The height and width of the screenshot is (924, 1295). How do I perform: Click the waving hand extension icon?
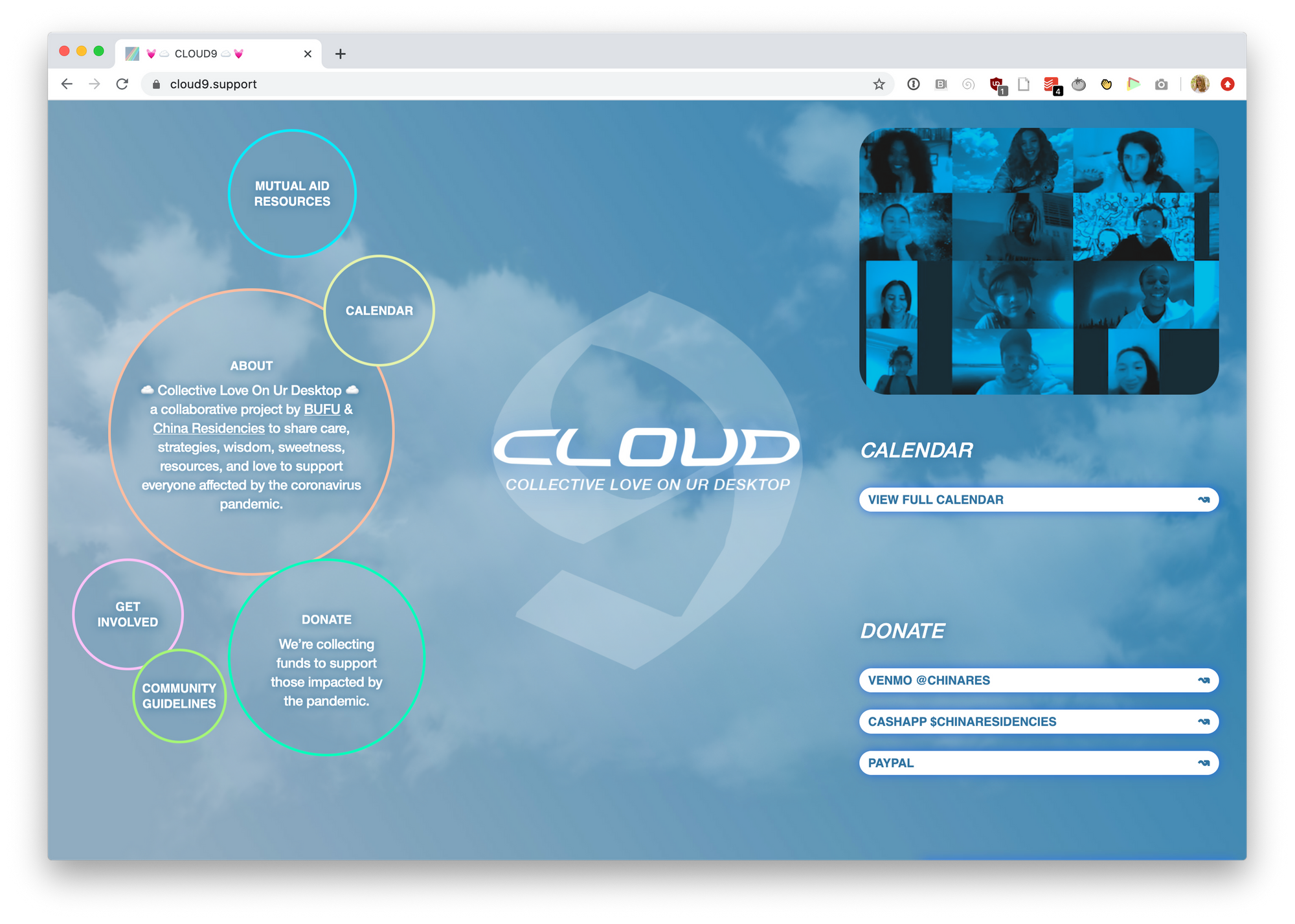coord(1106,84)
